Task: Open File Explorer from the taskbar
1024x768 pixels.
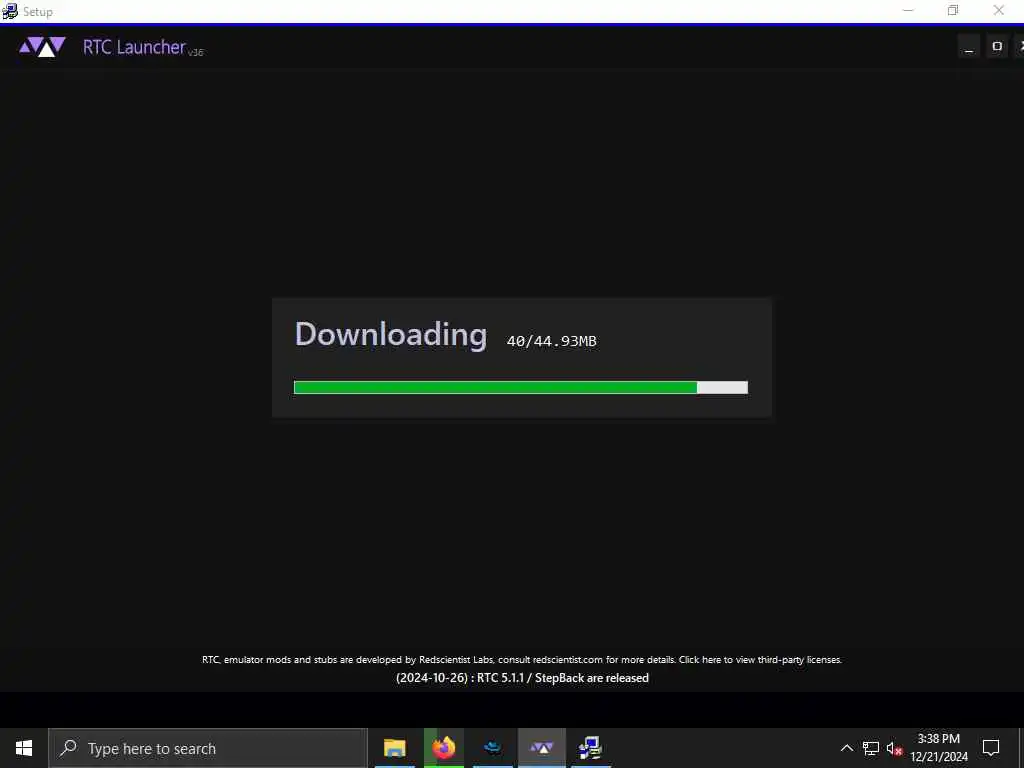Action: point(394,748)
